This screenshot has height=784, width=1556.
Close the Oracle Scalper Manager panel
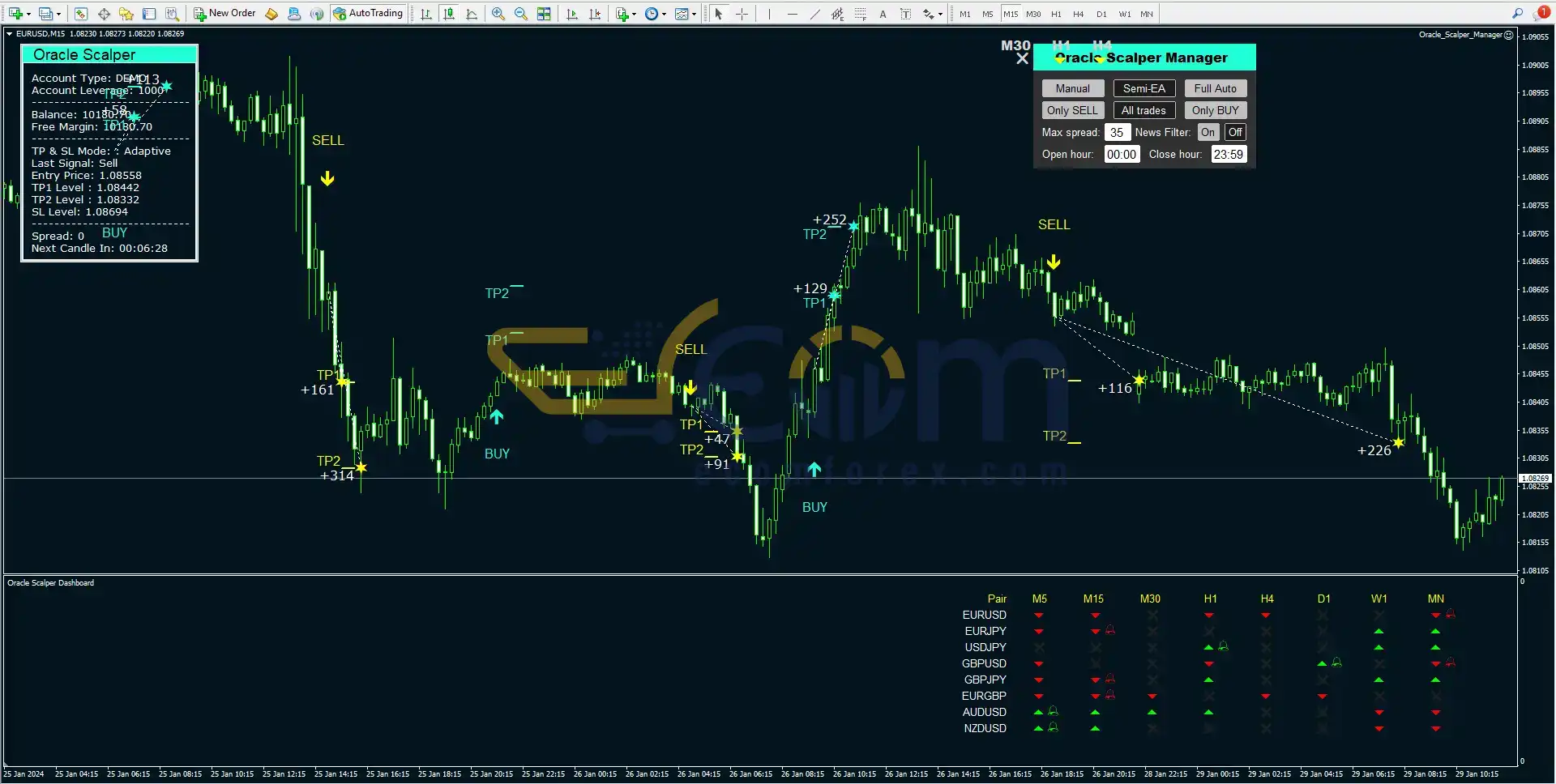coord(1022,58)
